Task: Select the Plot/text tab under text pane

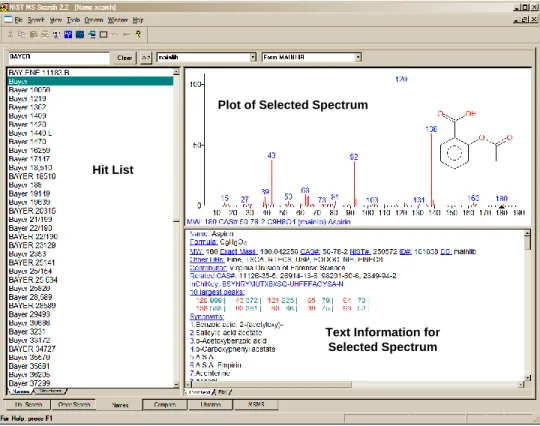Action: tap(199, 392)
